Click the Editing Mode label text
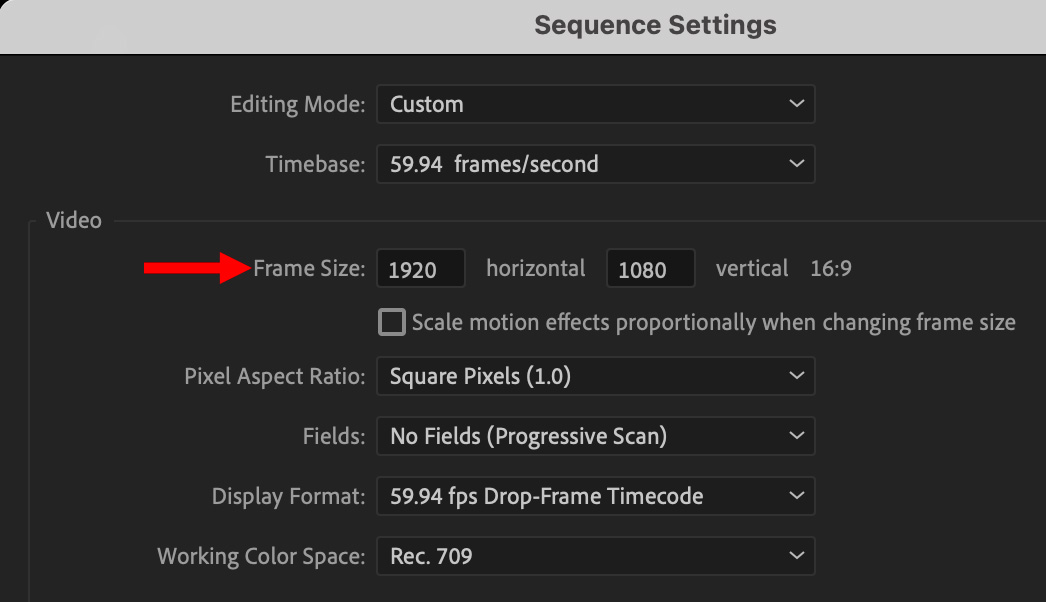Screen dimensions: 1046x602 click(297, 104)
